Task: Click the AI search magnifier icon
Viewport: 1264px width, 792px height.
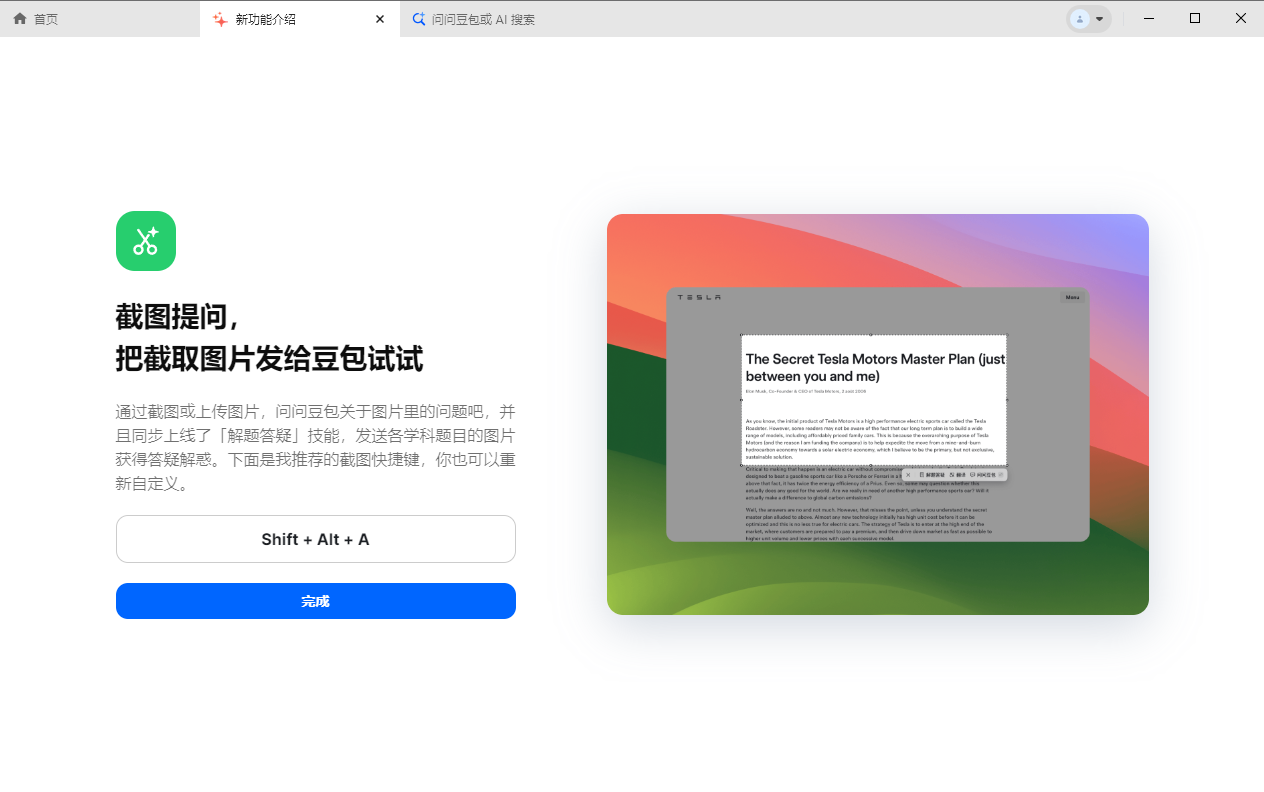Action: 419,18
